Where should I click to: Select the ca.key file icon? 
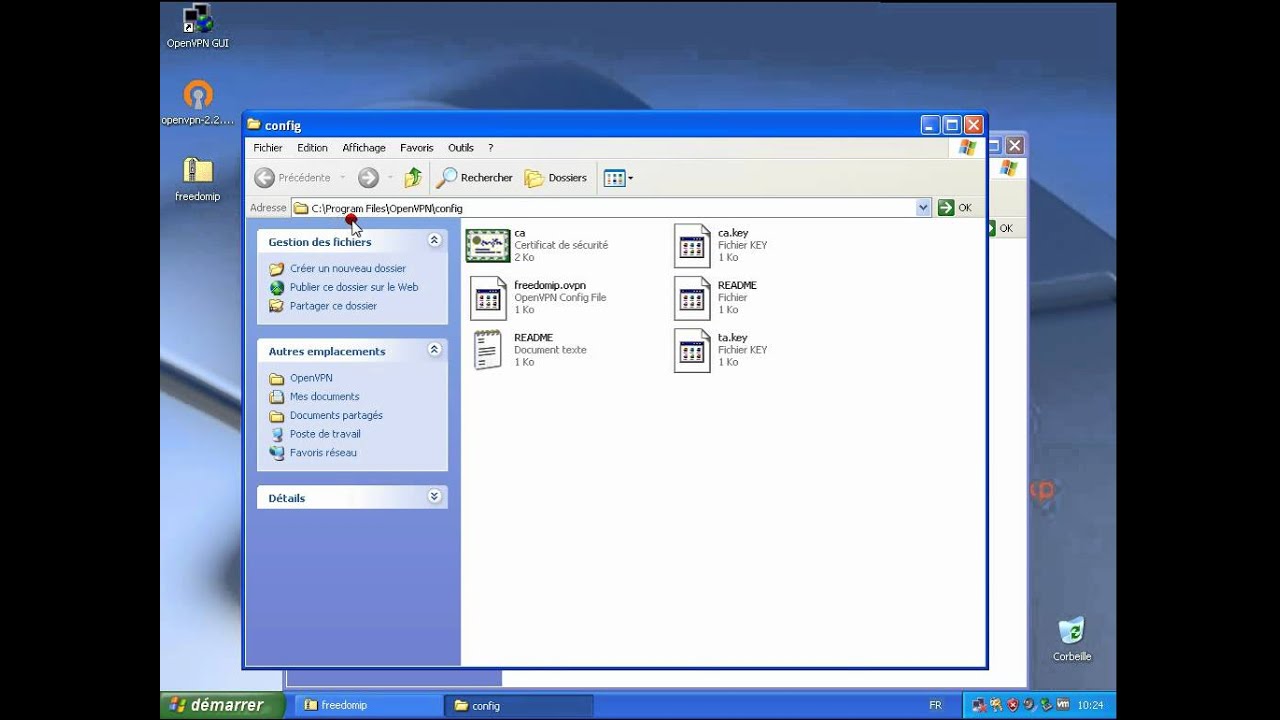692,246
